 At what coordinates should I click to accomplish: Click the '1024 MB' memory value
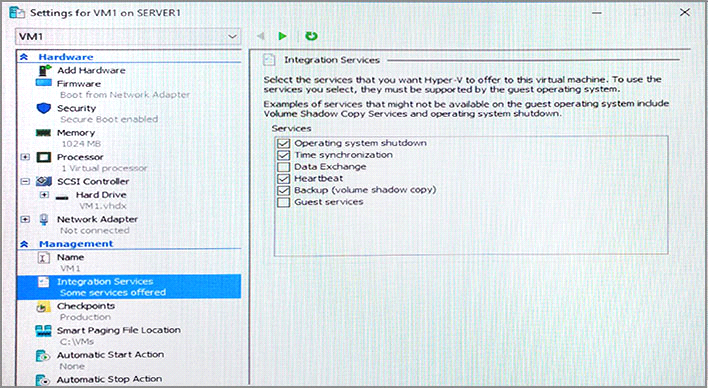pos(81,144)
